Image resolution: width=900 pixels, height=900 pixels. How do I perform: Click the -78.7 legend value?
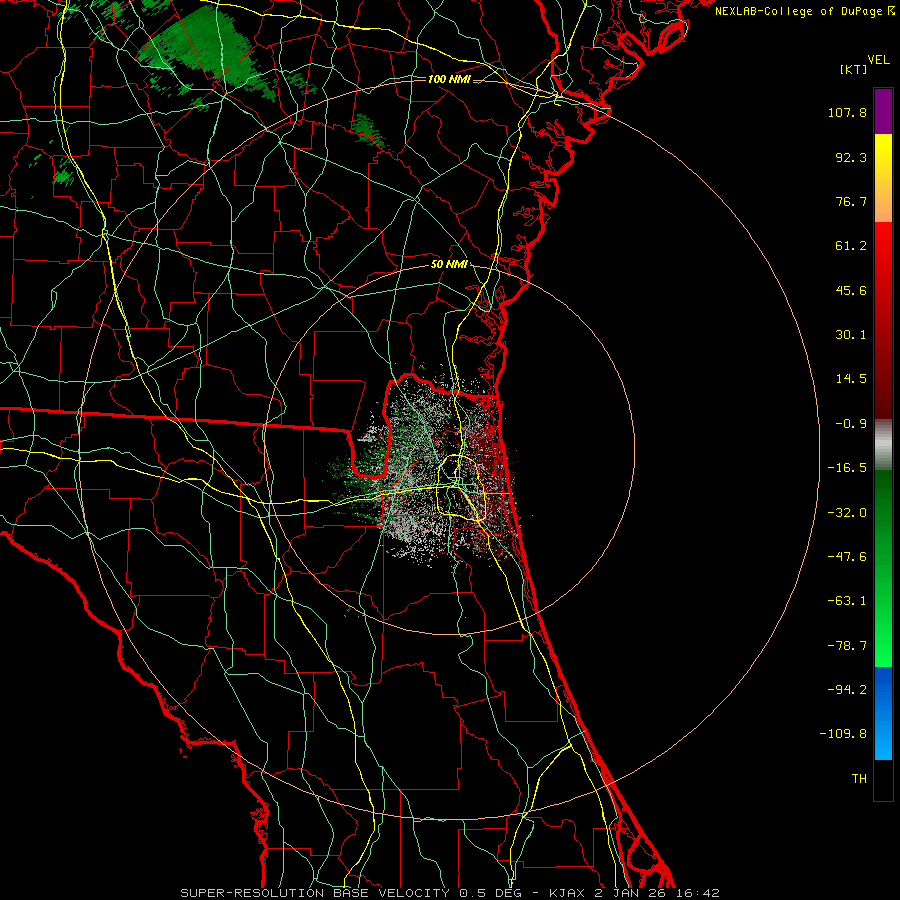coord(847,646)
